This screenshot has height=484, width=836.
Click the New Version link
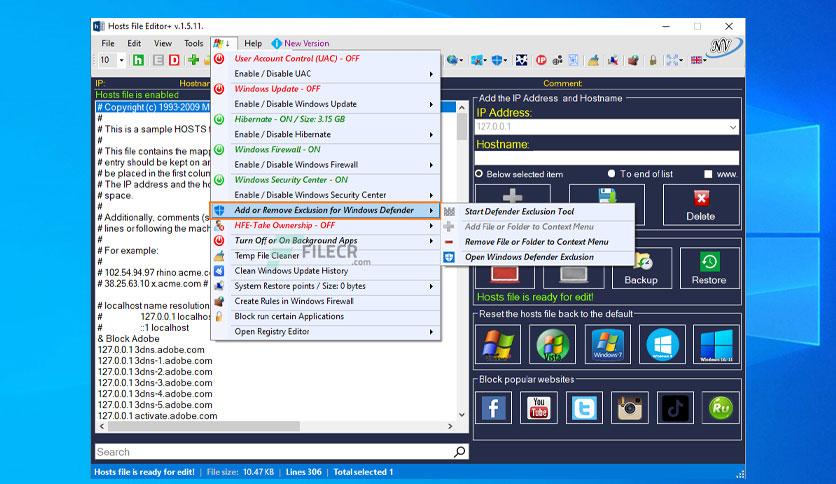[x=305, y=44]
